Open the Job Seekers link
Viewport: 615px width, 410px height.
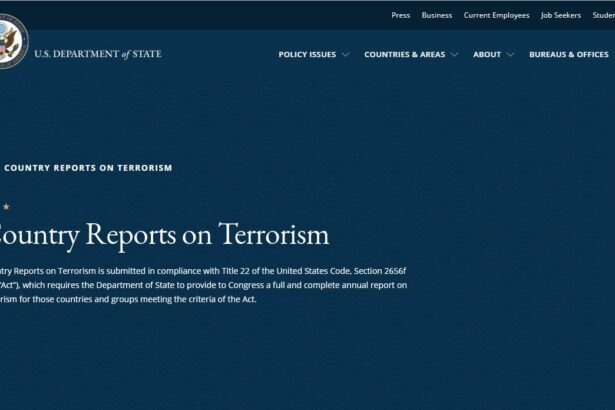pos(561,15)
